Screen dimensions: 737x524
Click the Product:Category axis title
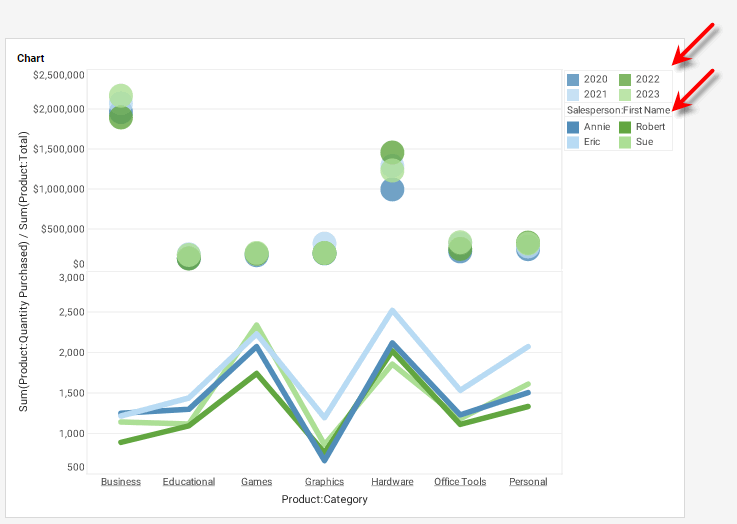[x=324, y=499]
